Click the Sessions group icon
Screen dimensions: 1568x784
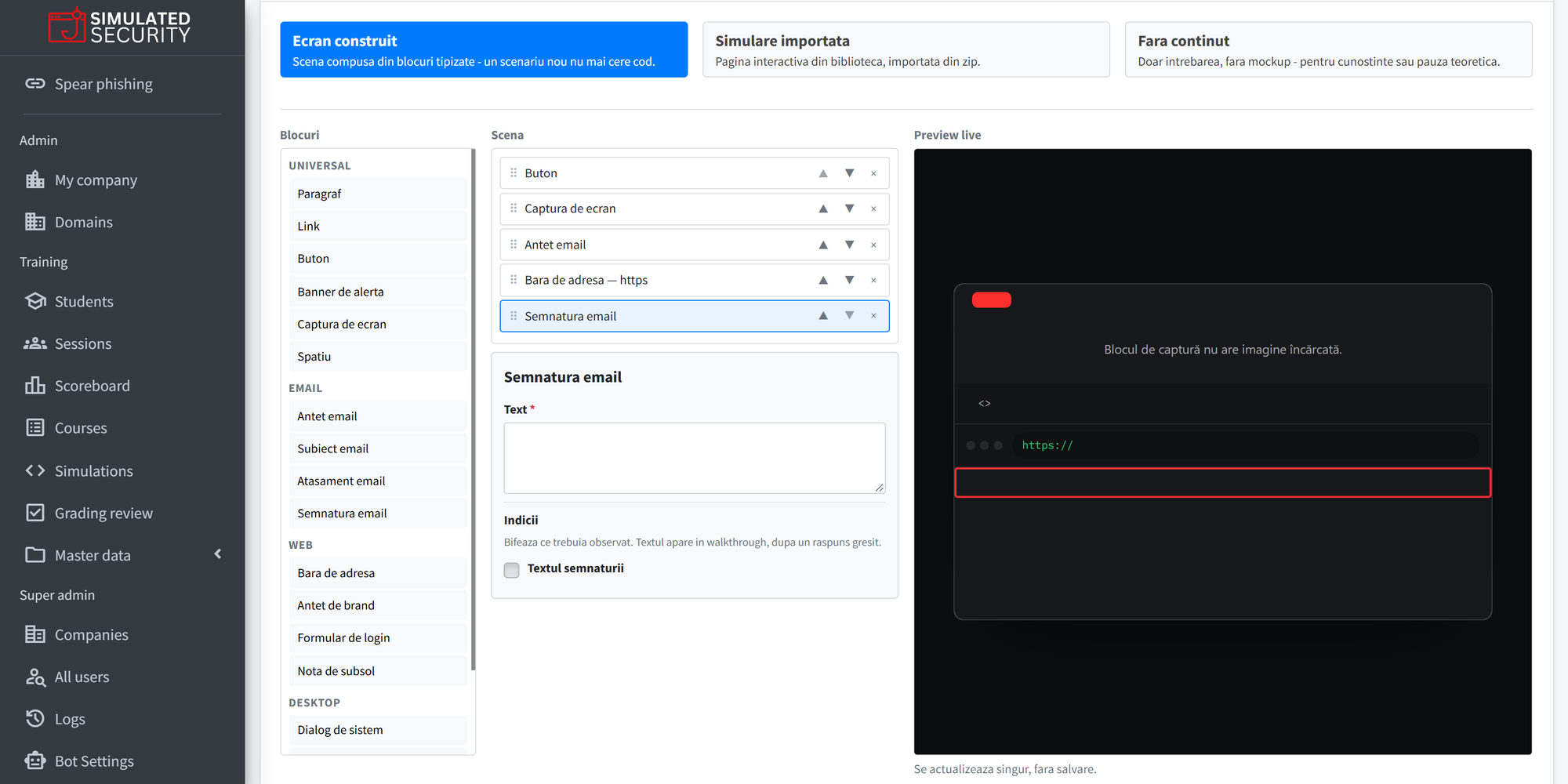(35, 343)
